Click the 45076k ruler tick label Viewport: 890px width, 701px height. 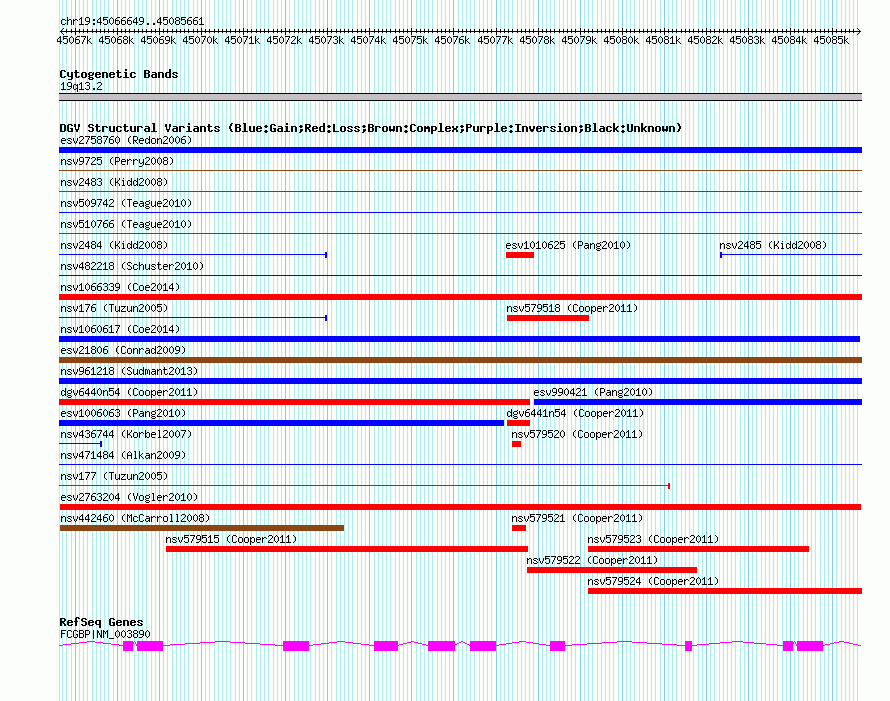452,40
